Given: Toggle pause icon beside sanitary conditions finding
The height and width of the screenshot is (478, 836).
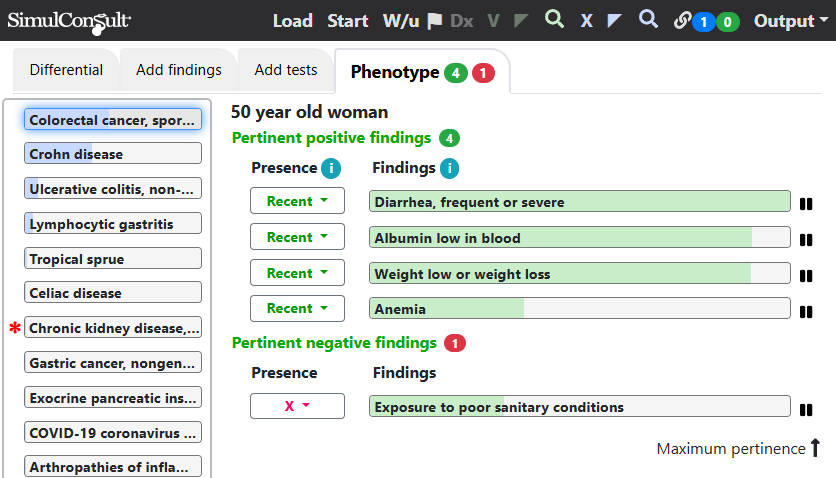Looking at the screenshot, I should 806,410.
